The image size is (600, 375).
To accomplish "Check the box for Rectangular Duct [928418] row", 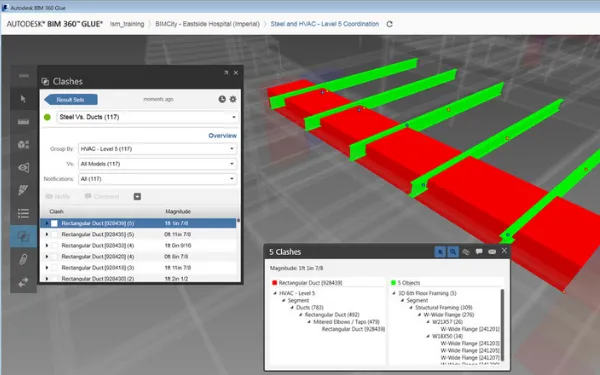I will [54, 267].
